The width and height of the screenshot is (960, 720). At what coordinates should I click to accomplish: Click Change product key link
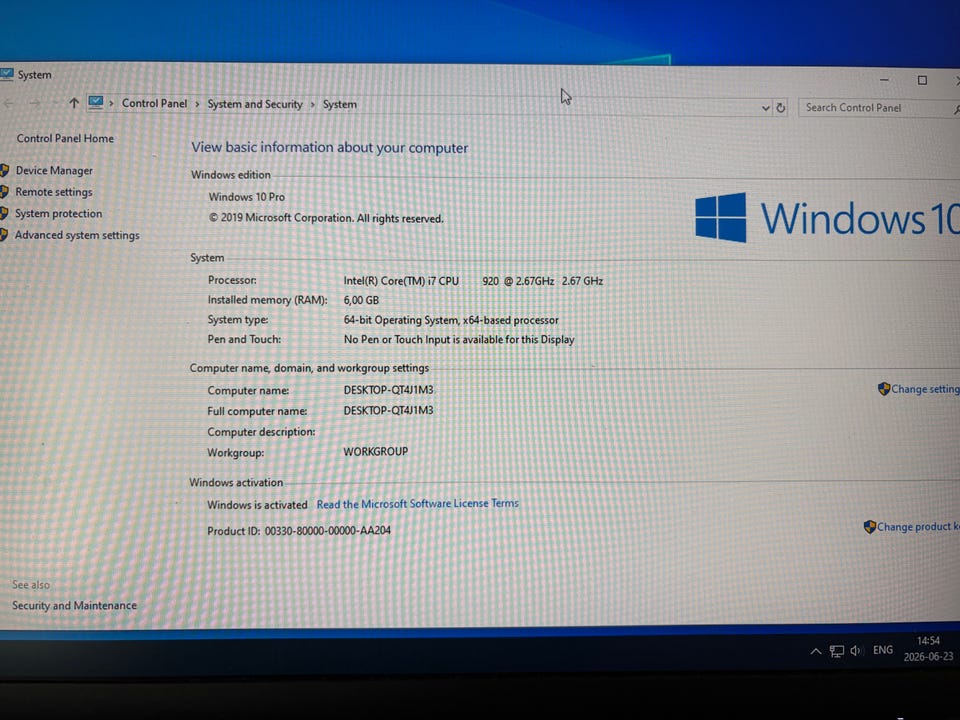point(918,526)
